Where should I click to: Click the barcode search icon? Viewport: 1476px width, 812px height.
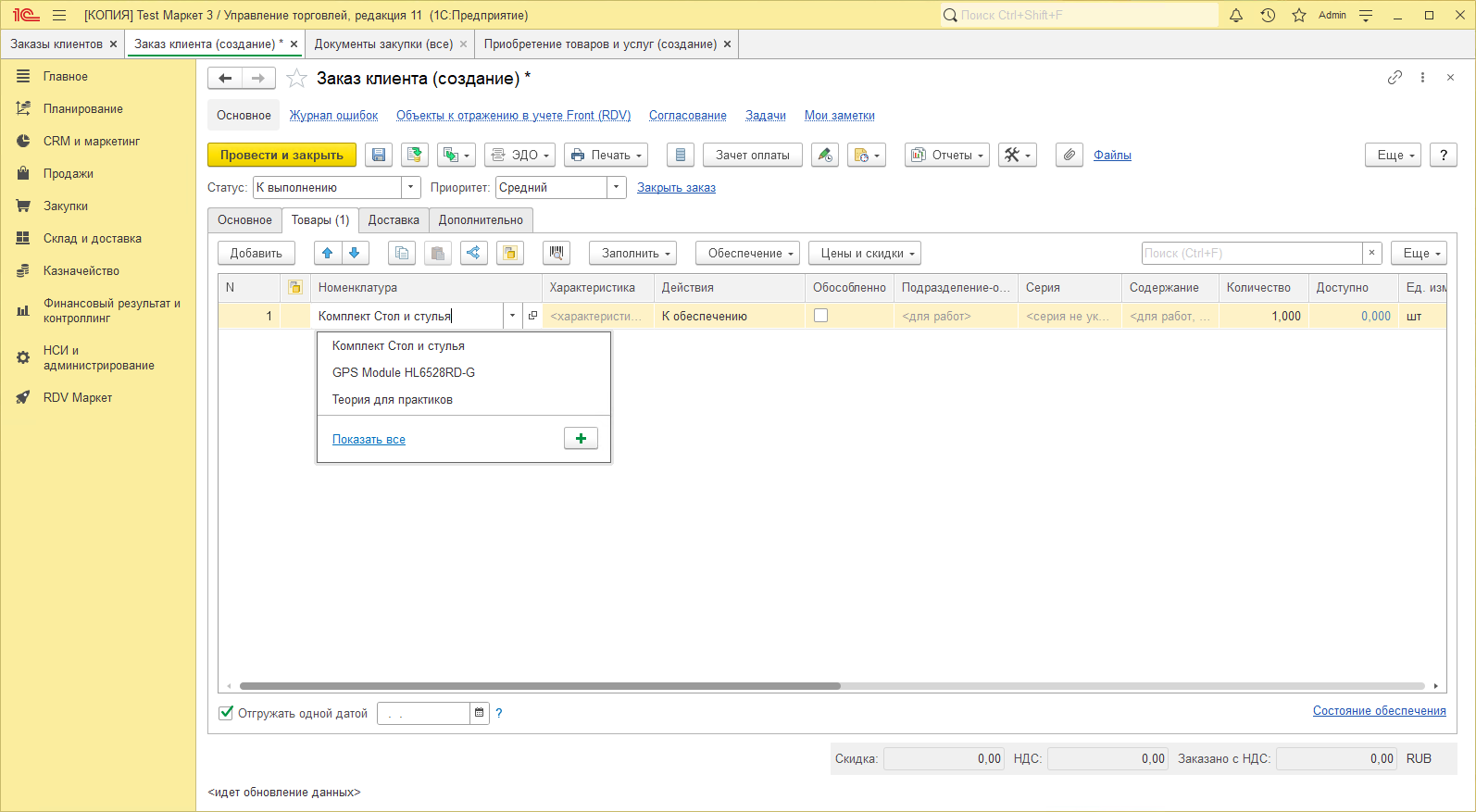(556, 253)
